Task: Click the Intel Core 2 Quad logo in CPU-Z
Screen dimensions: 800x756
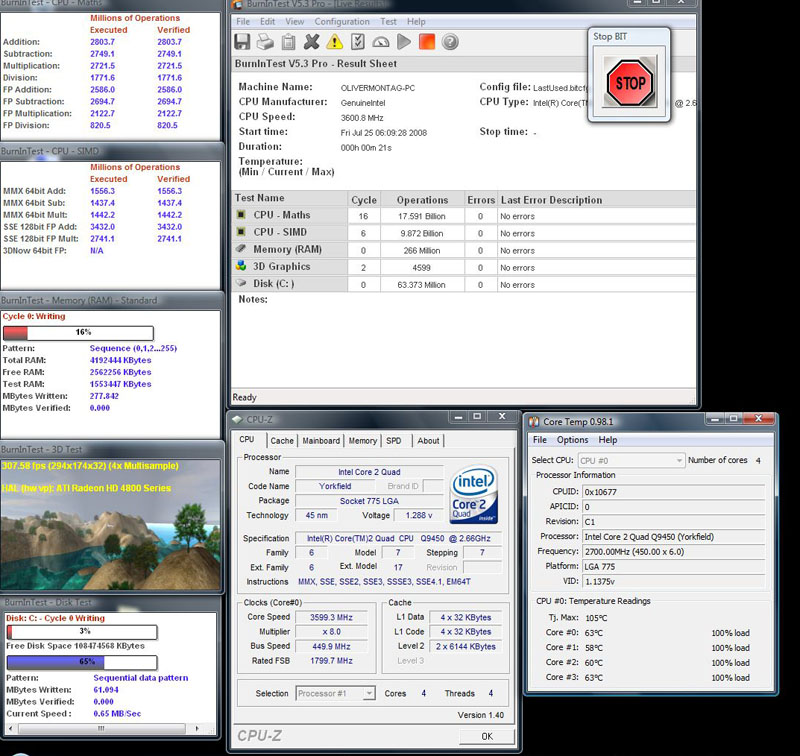Action: [x=474, y=494]
